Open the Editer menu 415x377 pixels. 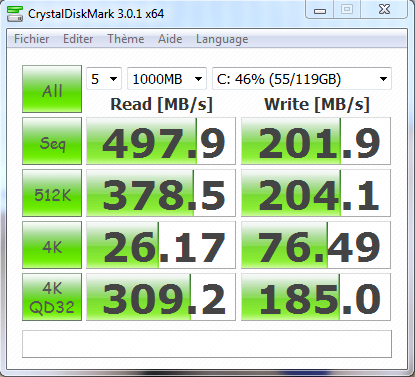point(78,39)
